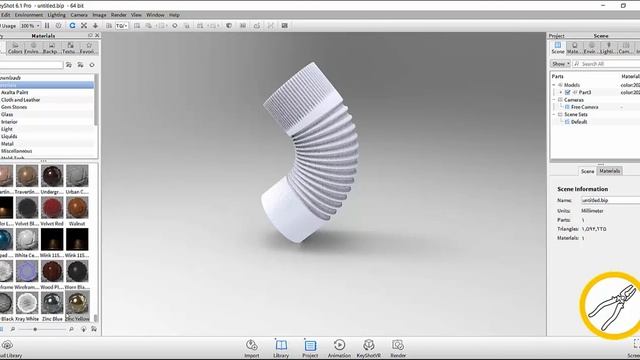Screen dimensions: 640x360
Task: Click the performance mode clock icon
Action: 58,26
